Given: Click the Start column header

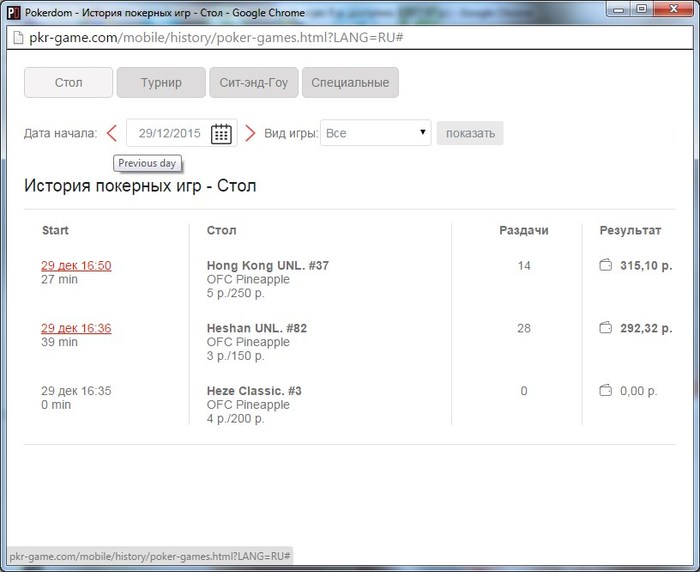Looking at the screenshot, I should pos(55,230).
